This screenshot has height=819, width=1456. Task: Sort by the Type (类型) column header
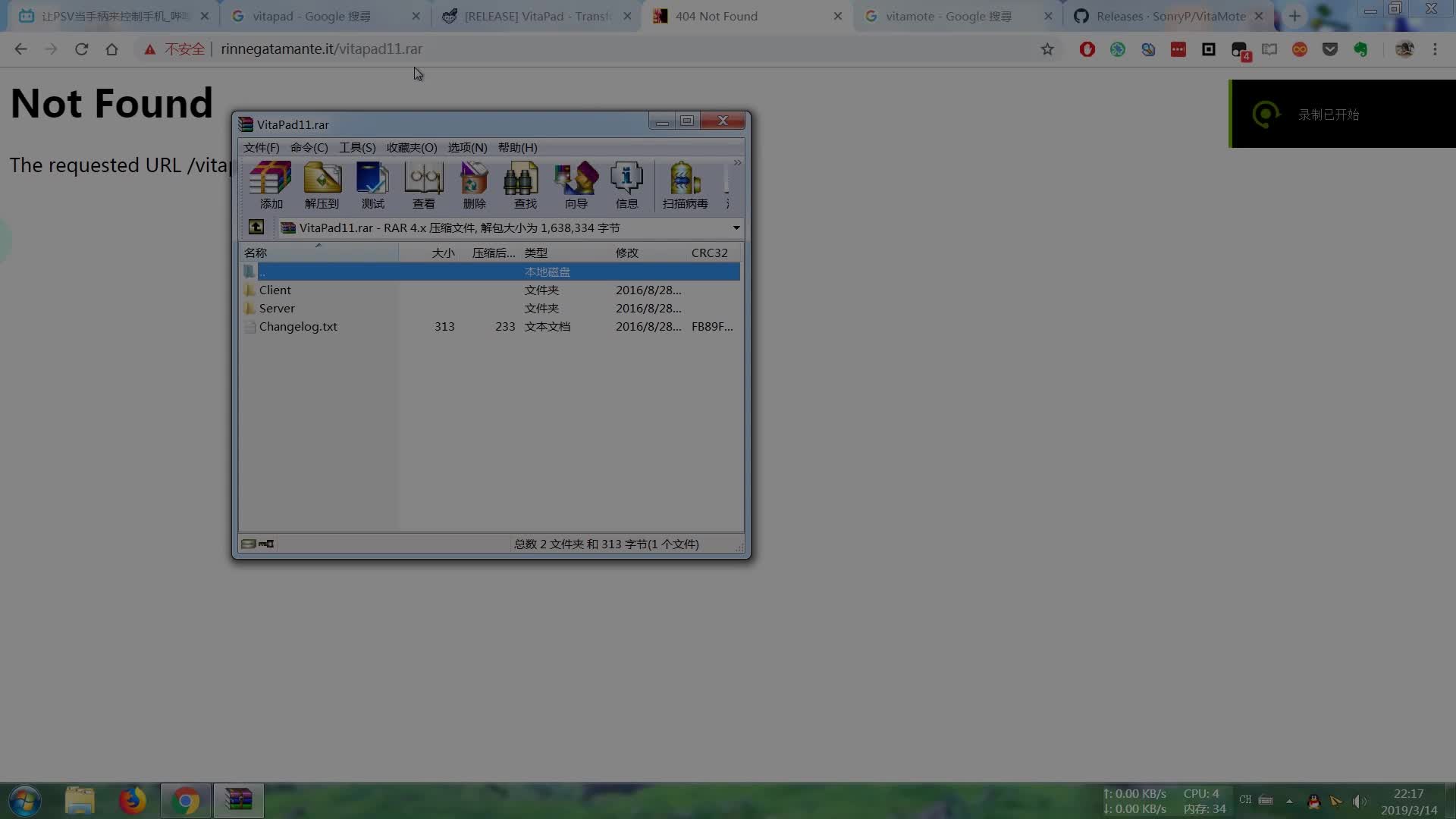pos(566,253)
